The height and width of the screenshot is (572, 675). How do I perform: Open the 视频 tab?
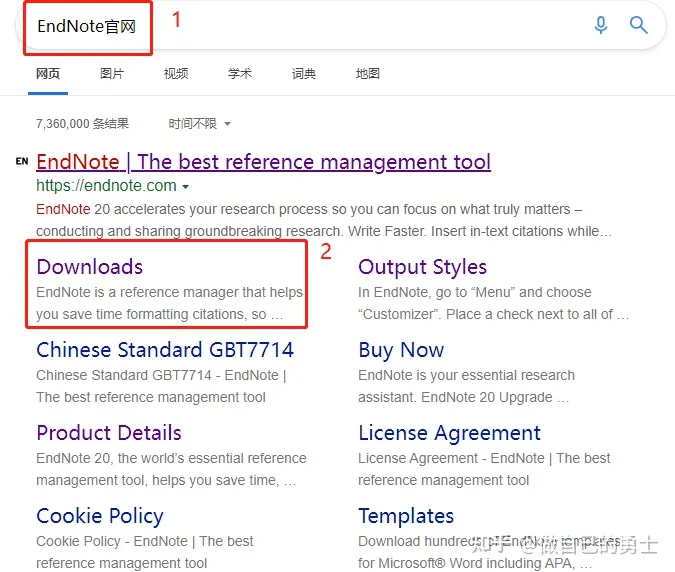coord(176,74)
